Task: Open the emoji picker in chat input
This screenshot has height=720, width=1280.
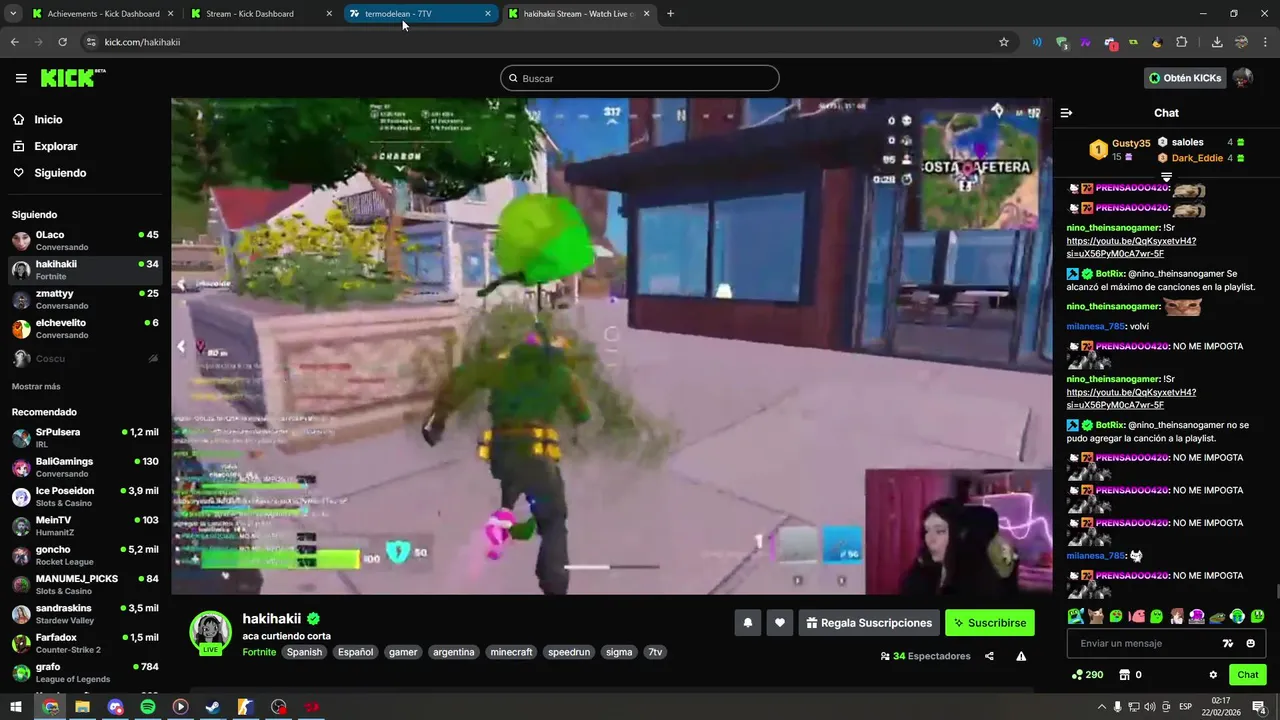Action: (1250, 644)
